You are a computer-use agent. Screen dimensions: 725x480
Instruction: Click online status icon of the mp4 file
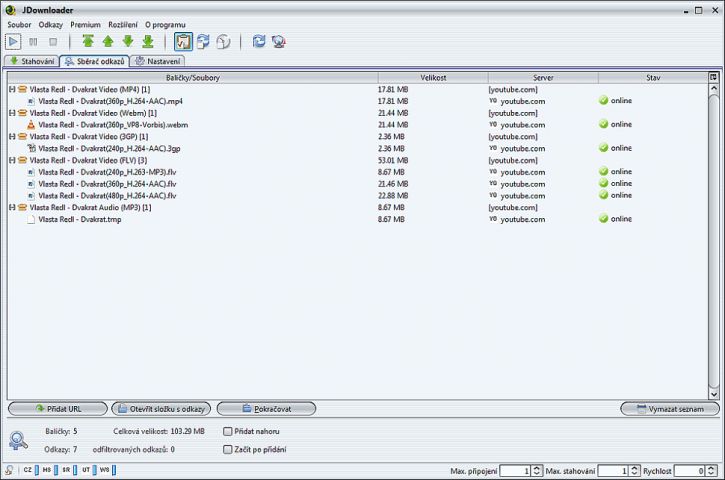click(603, 100)
